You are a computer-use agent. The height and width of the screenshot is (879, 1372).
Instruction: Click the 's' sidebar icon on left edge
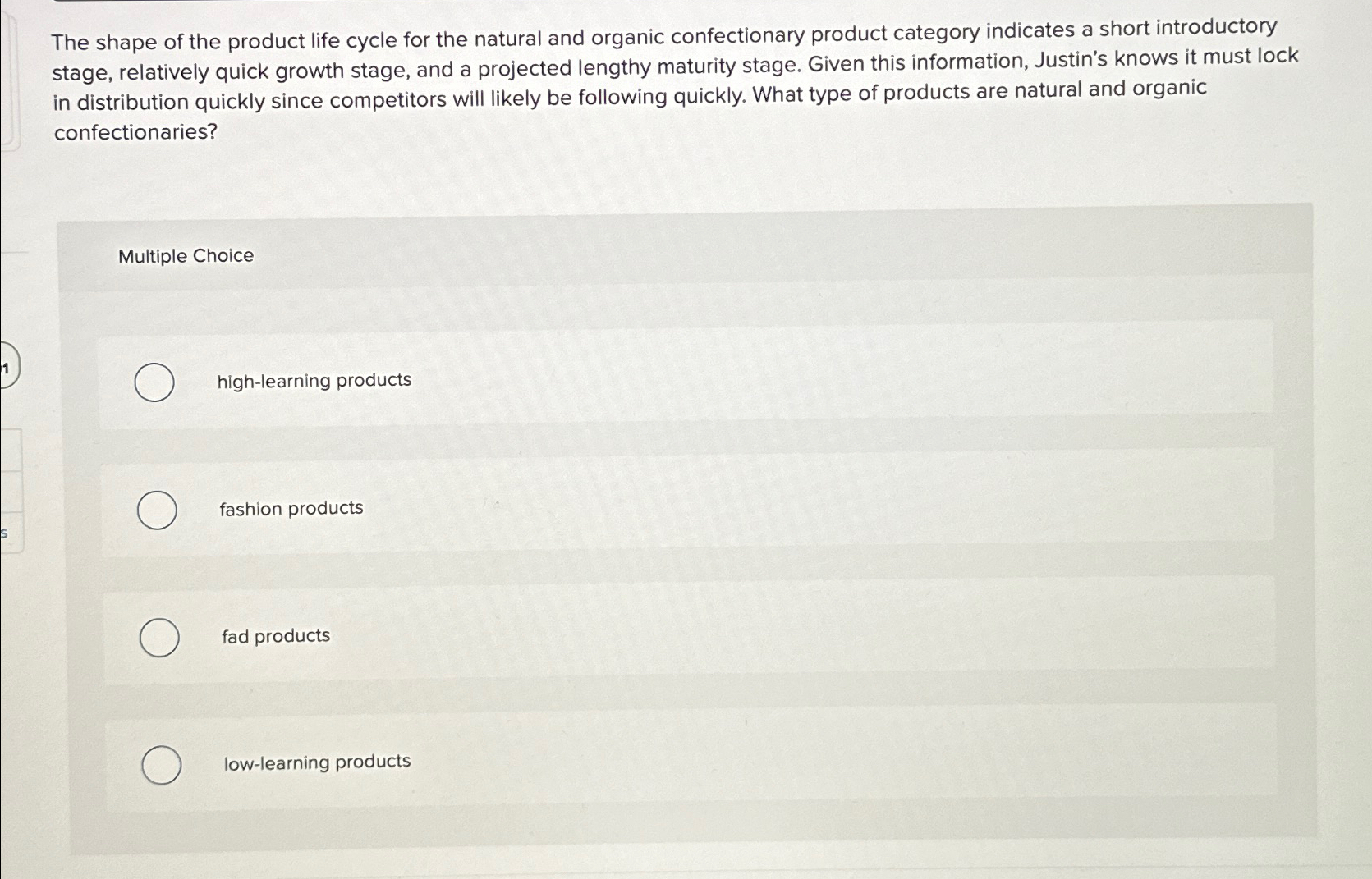(5, 534)
